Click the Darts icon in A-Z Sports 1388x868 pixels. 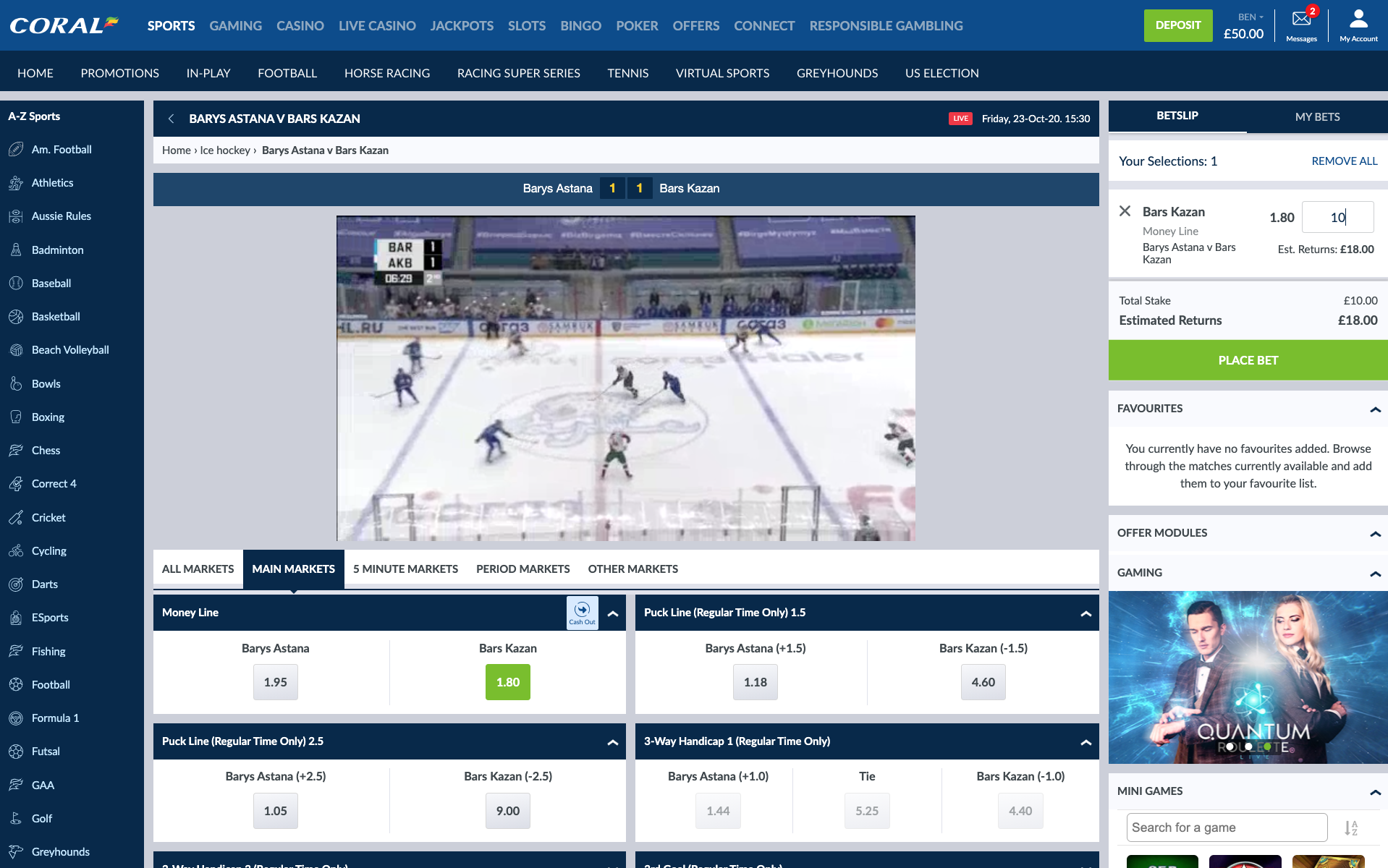16,584
